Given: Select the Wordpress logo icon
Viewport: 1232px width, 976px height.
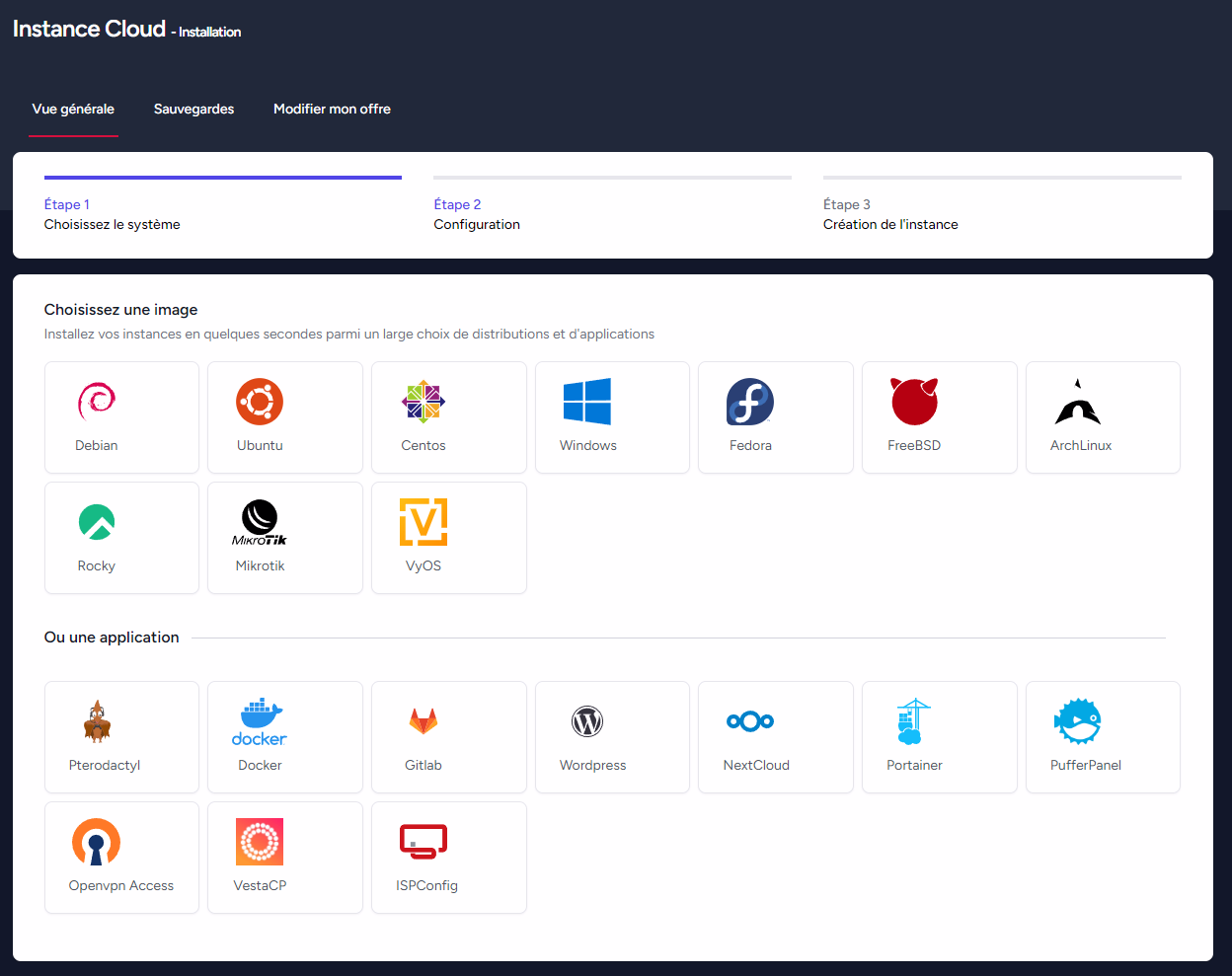Looking at the screenshot, I should tap(587, 721).
